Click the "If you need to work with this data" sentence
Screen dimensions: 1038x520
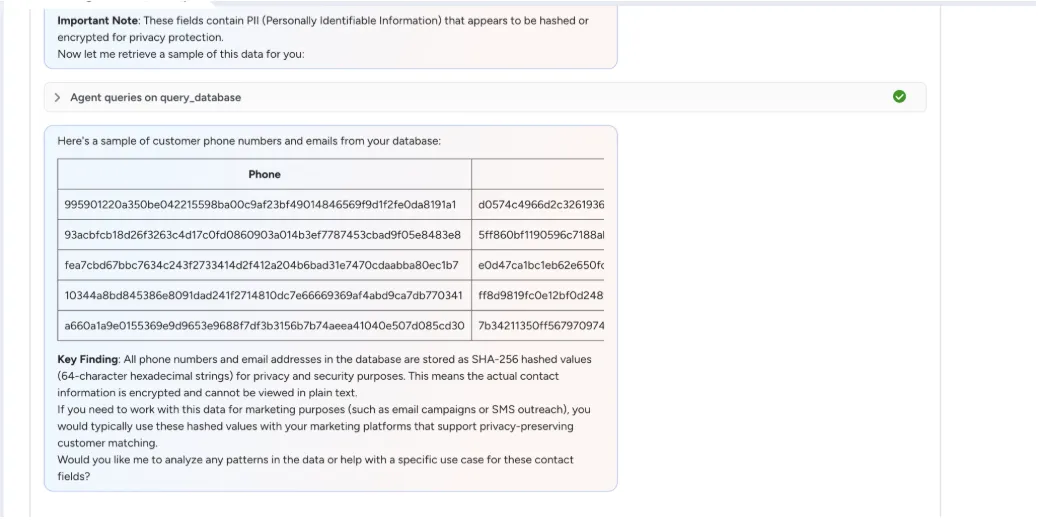click(324, 426)
